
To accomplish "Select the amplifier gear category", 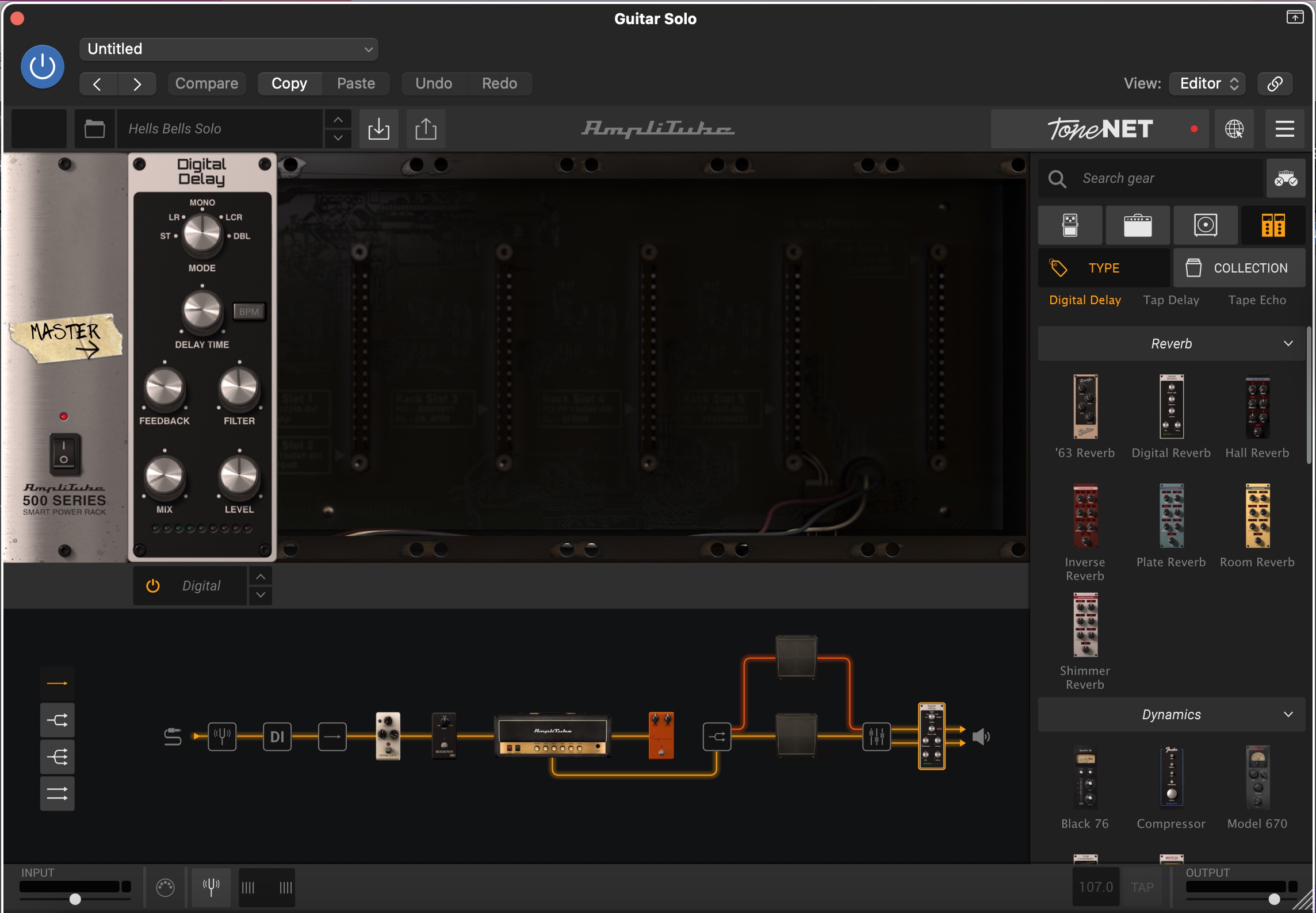I will click(x=1138, y=225).
